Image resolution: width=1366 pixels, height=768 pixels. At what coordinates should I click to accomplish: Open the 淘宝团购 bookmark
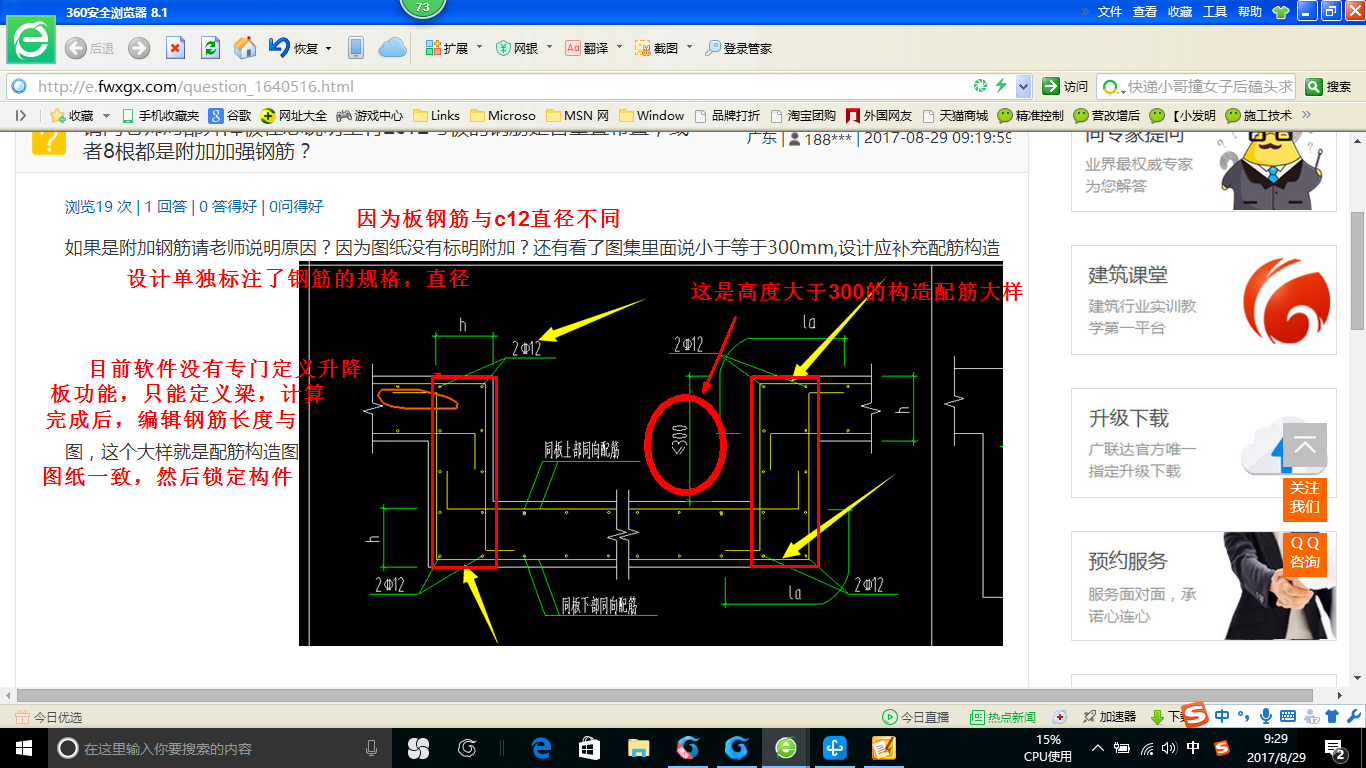802,115
